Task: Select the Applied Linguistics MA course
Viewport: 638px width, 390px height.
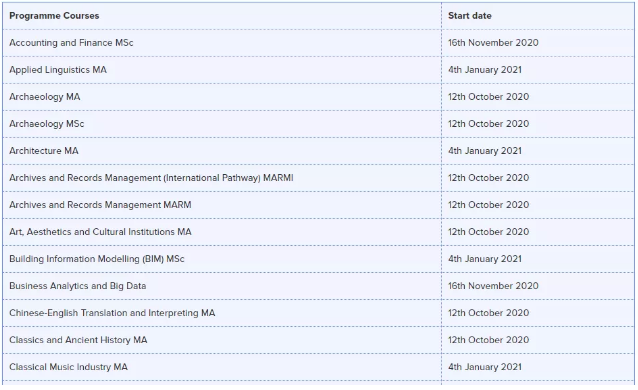Action: [58, 70]
